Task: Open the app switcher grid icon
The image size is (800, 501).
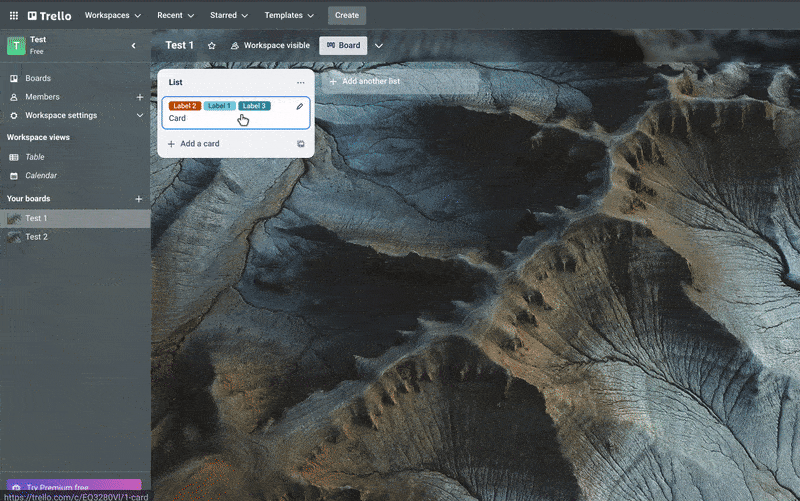Action: click(x=14, y=15)
